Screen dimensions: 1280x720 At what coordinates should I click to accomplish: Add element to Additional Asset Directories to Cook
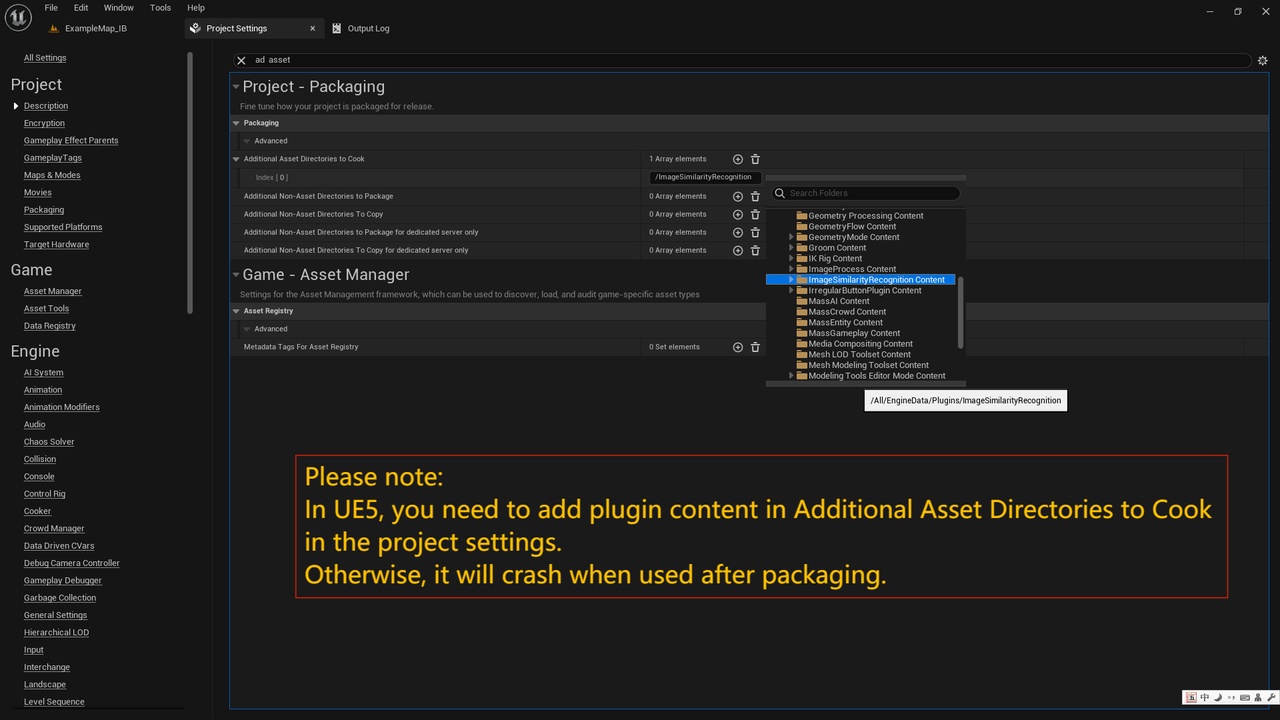pos(738,159)
